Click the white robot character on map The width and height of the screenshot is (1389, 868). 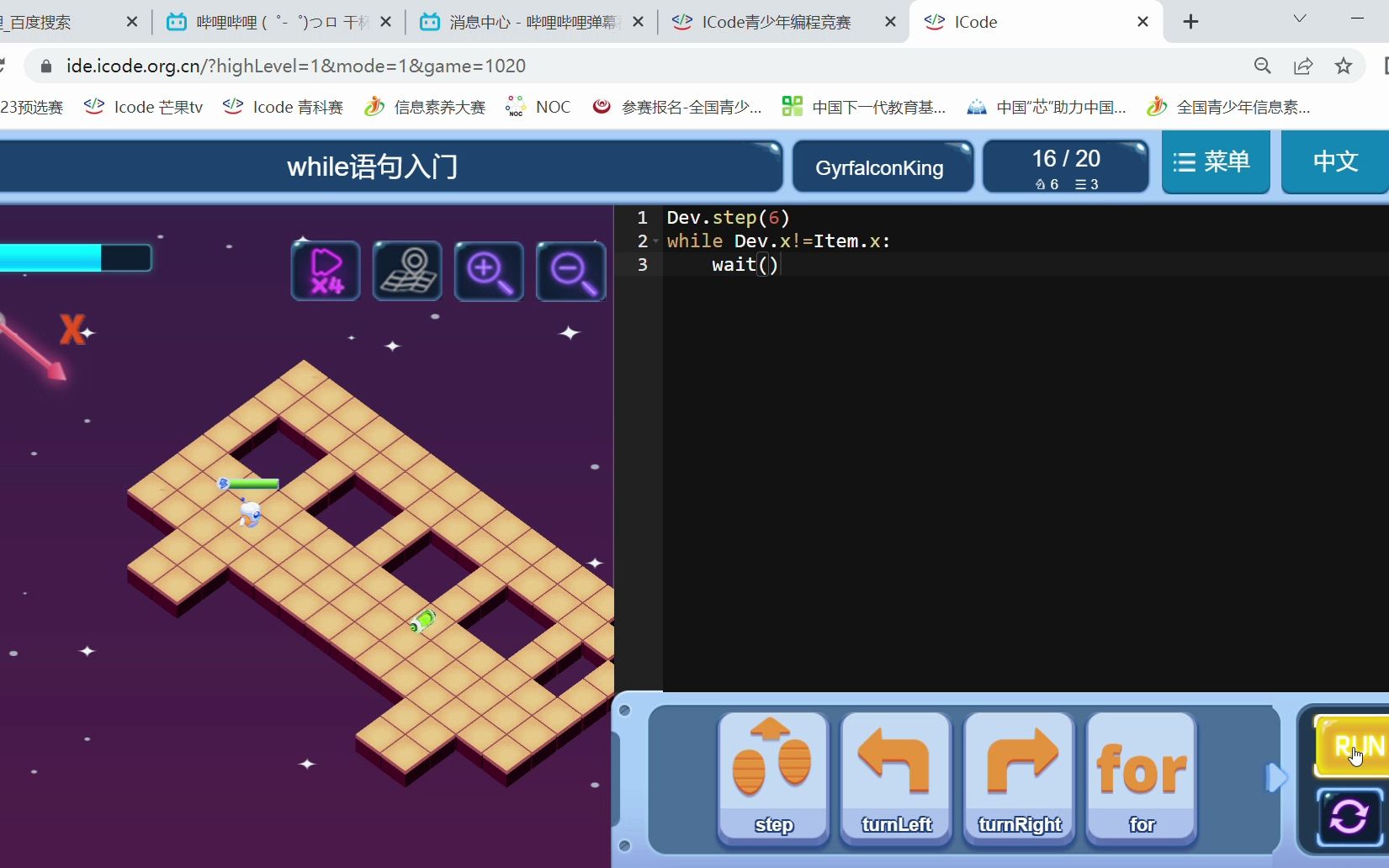click(250, 512)
